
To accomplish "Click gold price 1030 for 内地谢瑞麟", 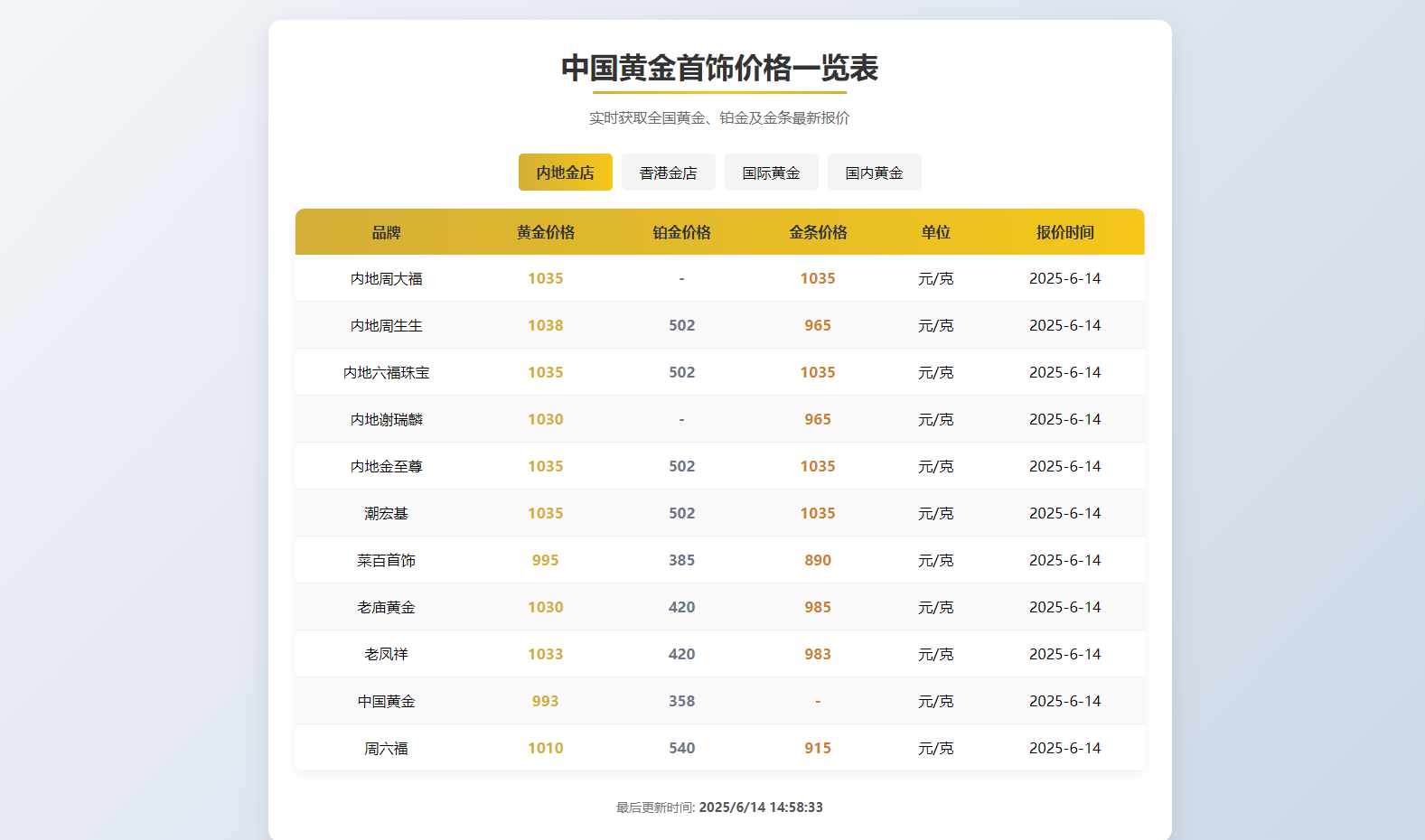I will [546, 419].
